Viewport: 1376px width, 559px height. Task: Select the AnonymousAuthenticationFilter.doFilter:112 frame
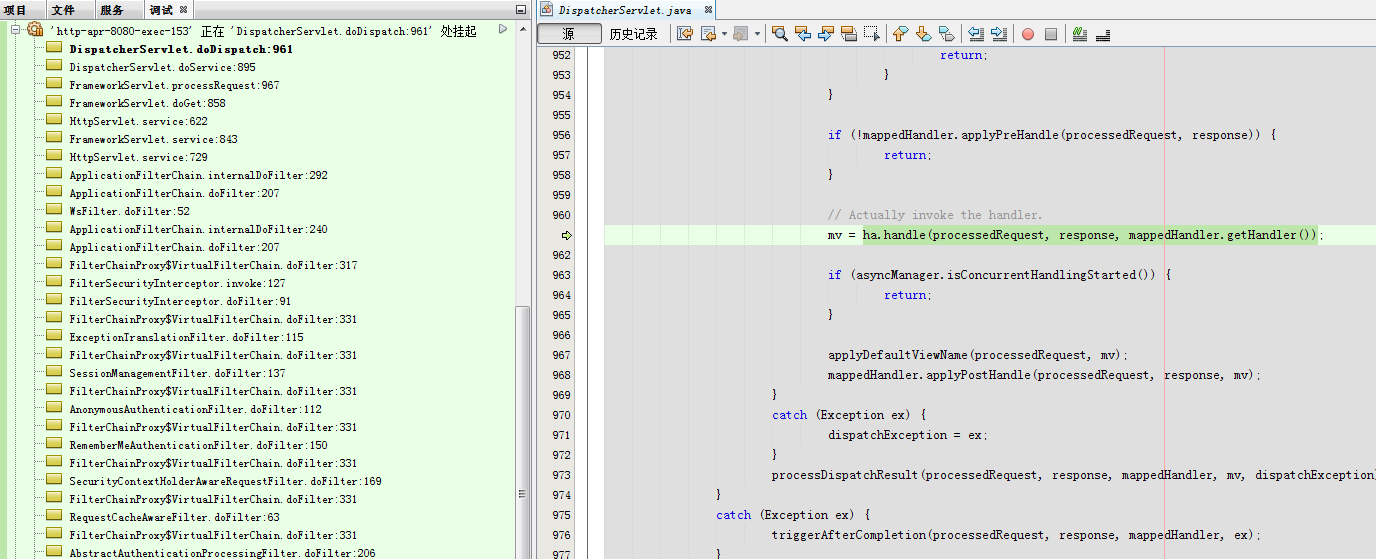point(195,409)
